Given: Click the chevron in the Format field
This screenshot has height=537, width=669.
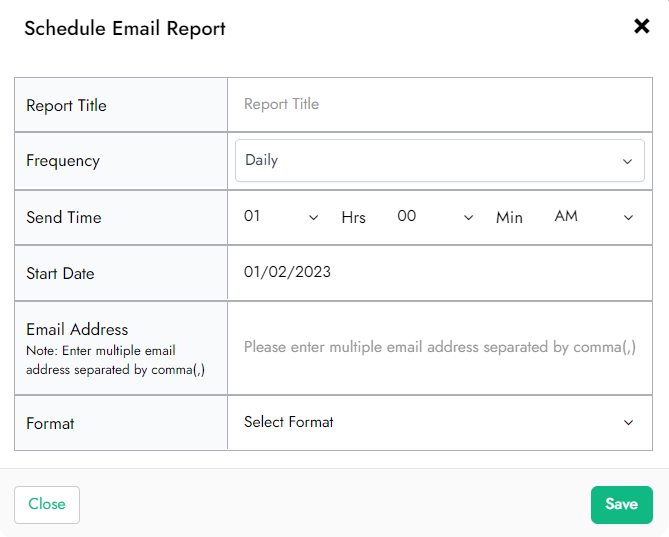Looking at the screenshot, I should coord(628,423).
